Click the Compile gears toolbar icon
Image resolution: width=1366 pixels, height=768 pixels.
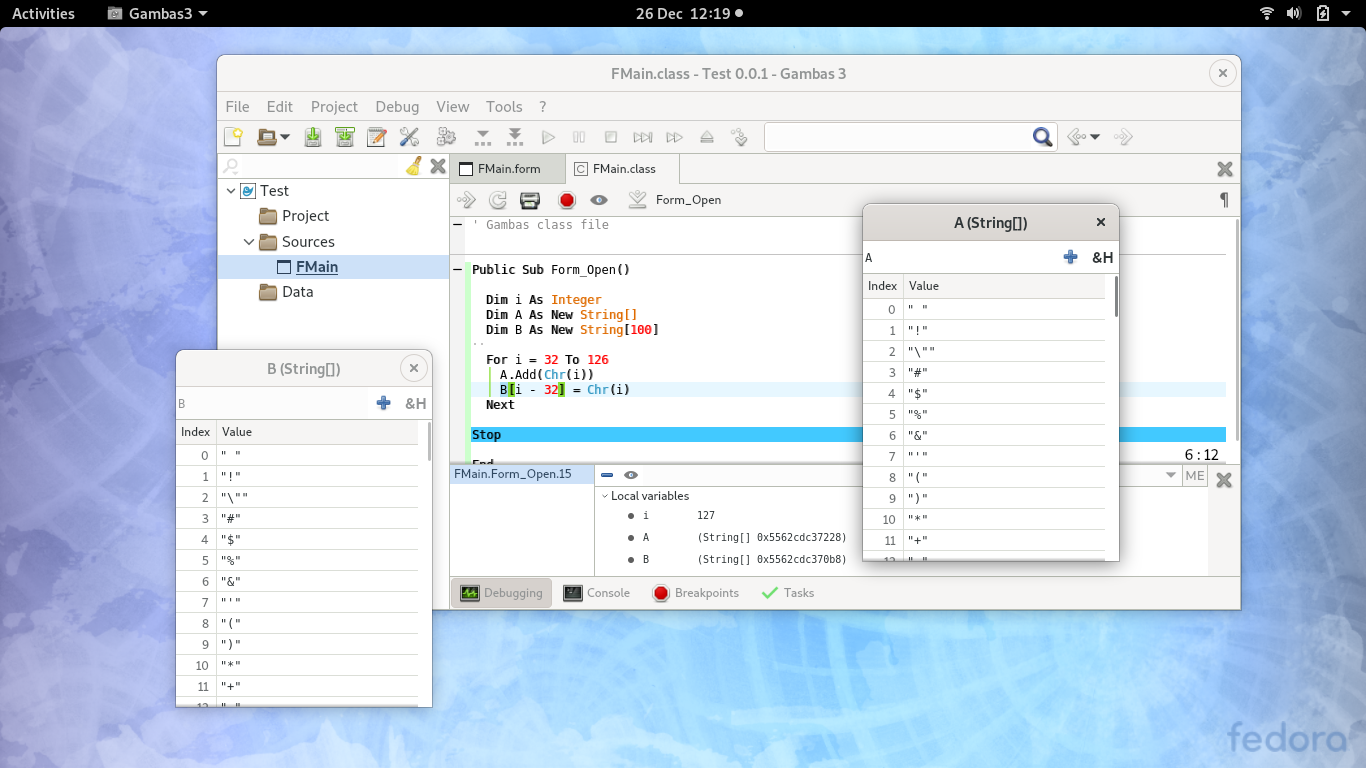coord(446,137)
